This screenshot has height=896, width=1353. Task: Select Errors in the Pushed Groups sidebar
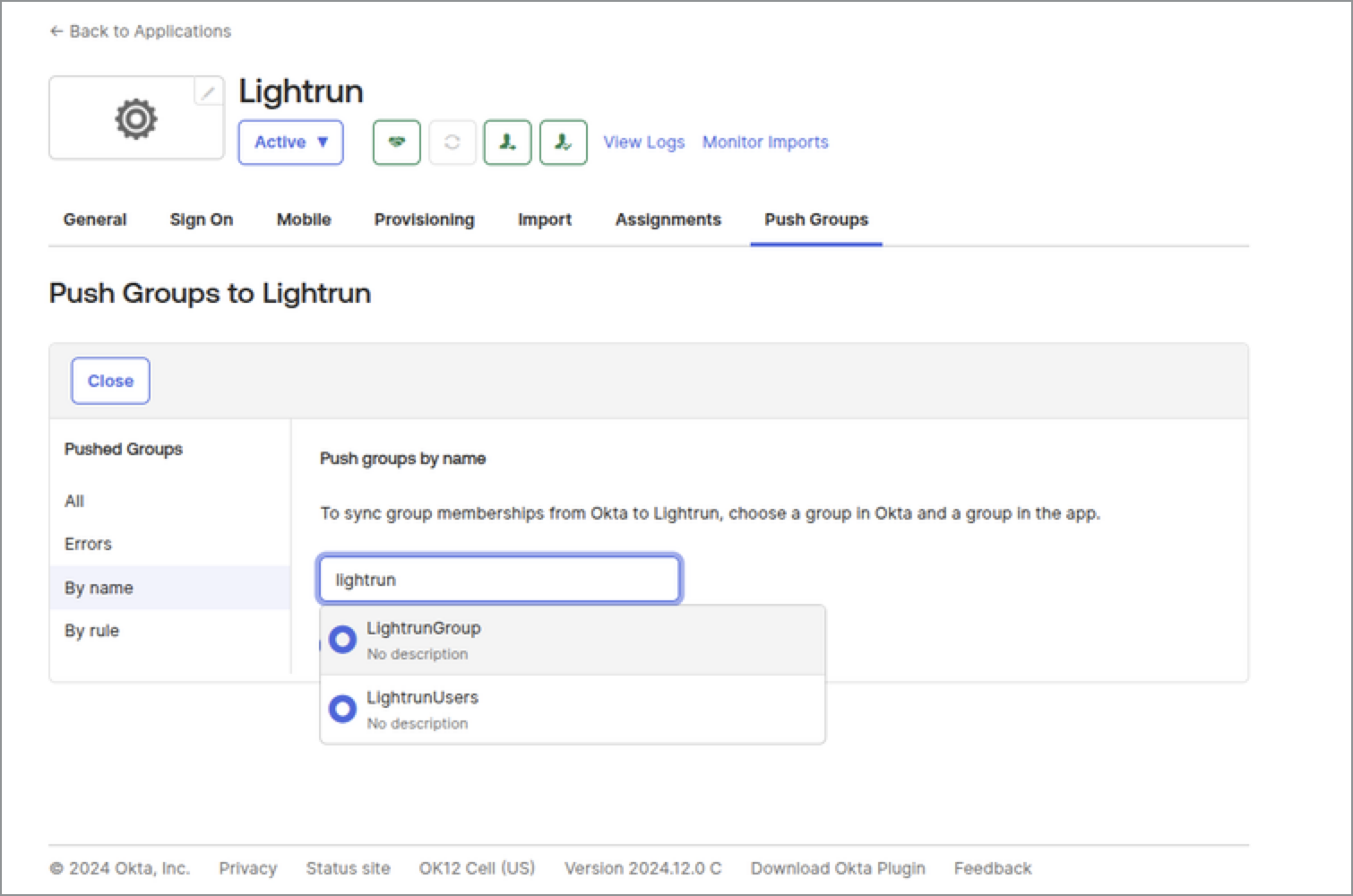point(88,544)
